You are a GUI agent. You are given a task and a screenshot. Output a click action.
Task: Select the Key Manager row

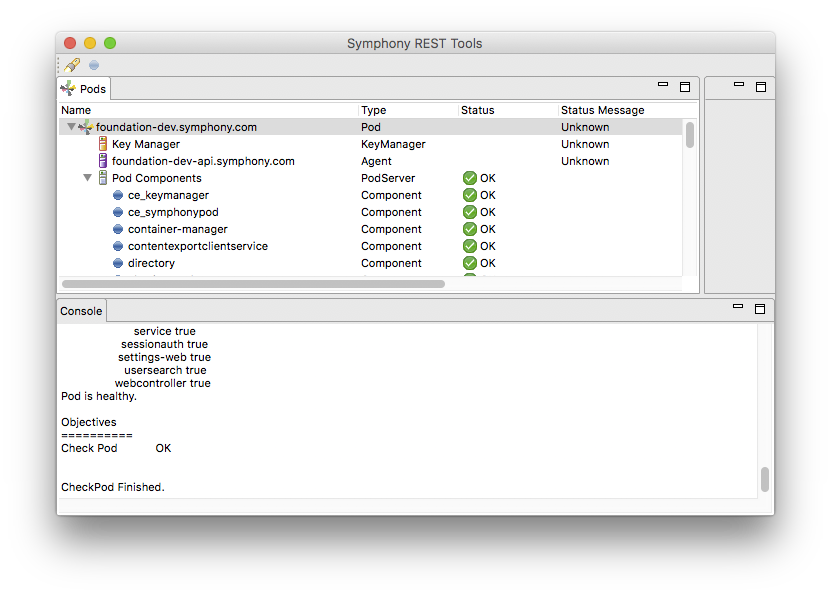click(371, 144)
